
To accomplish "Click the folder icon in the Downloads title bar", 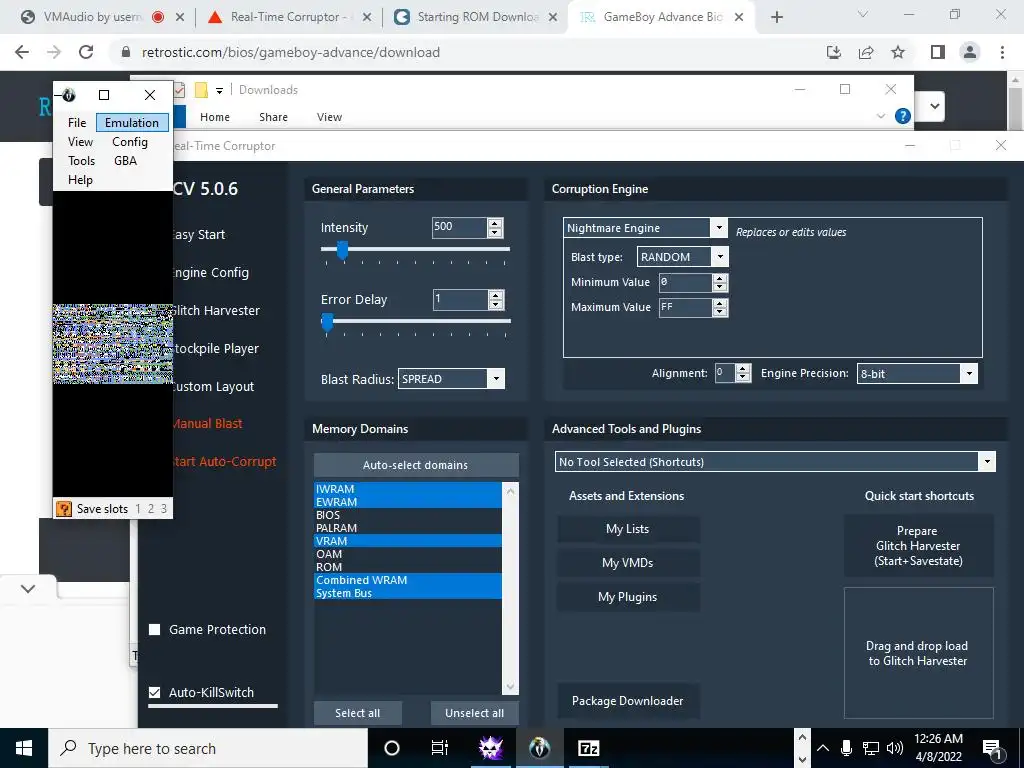I will point(201,90).
